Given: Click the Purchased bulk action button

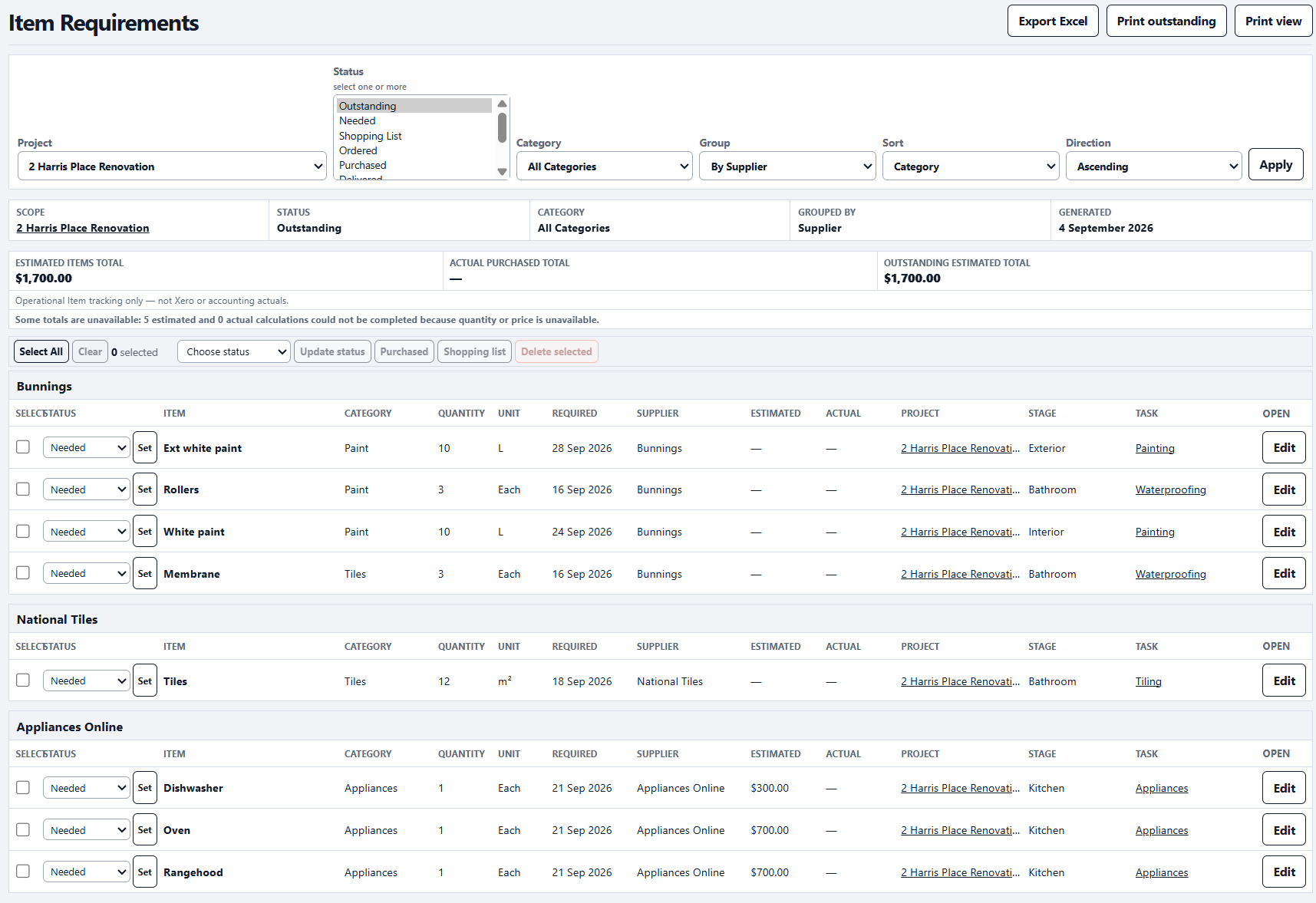Looking at the screenshot, I should [x=404, y=351].
